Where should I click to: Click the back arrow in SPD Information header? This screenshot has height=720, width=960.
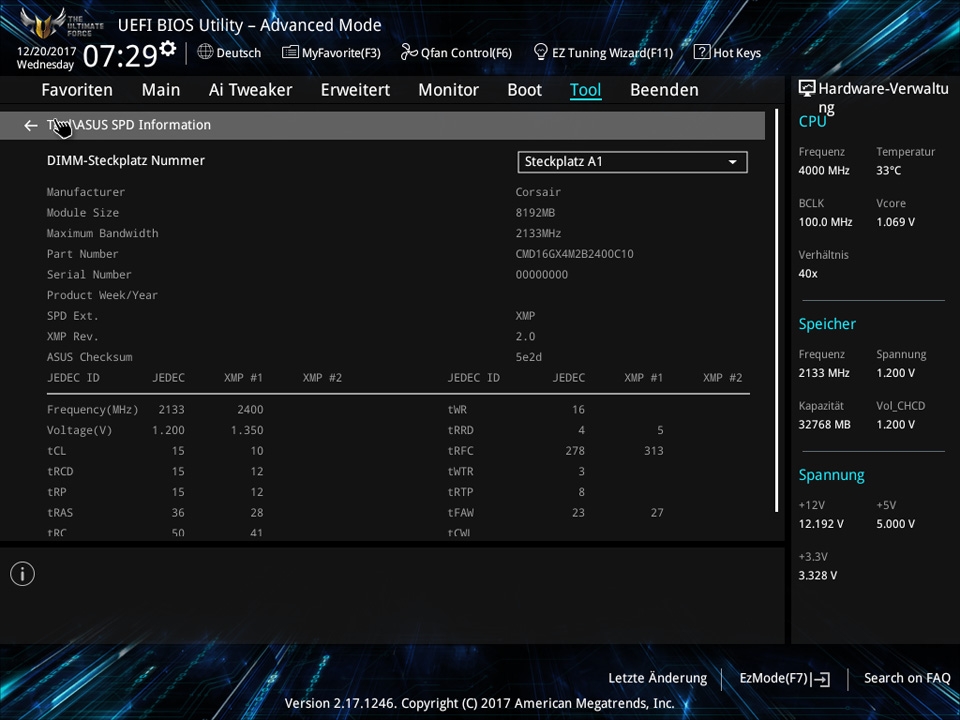31,126
